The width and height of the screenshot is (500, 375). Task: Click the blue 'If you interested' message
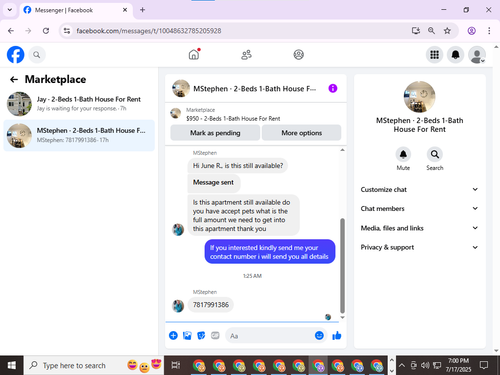click(x=269, y=252)
